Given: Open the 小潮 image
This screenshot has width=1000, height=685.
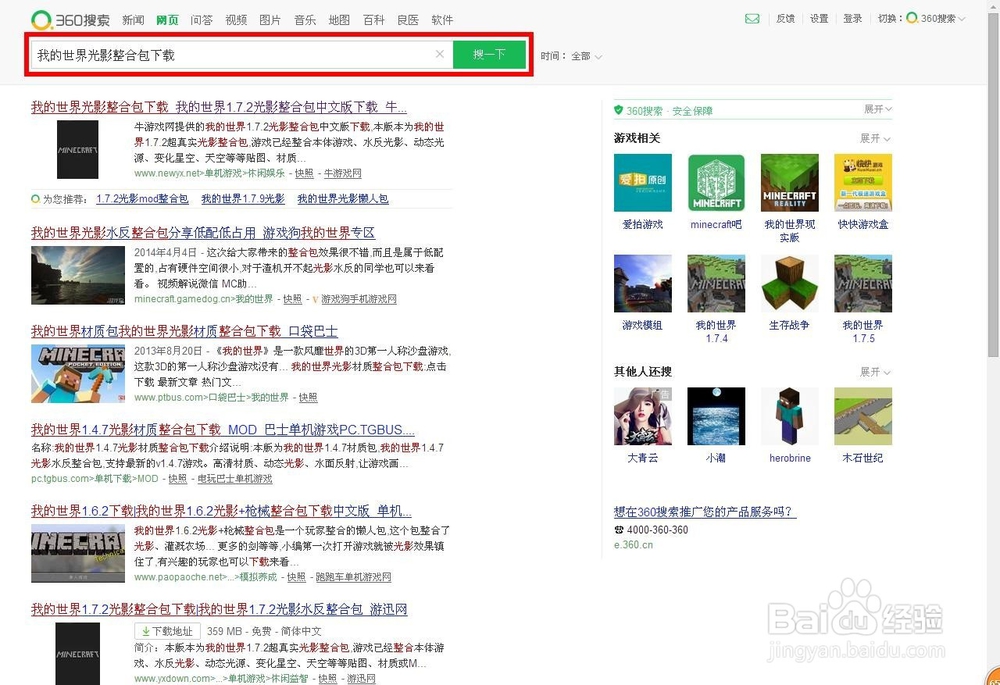Looking at the screenshot, I should coord(716,416).
